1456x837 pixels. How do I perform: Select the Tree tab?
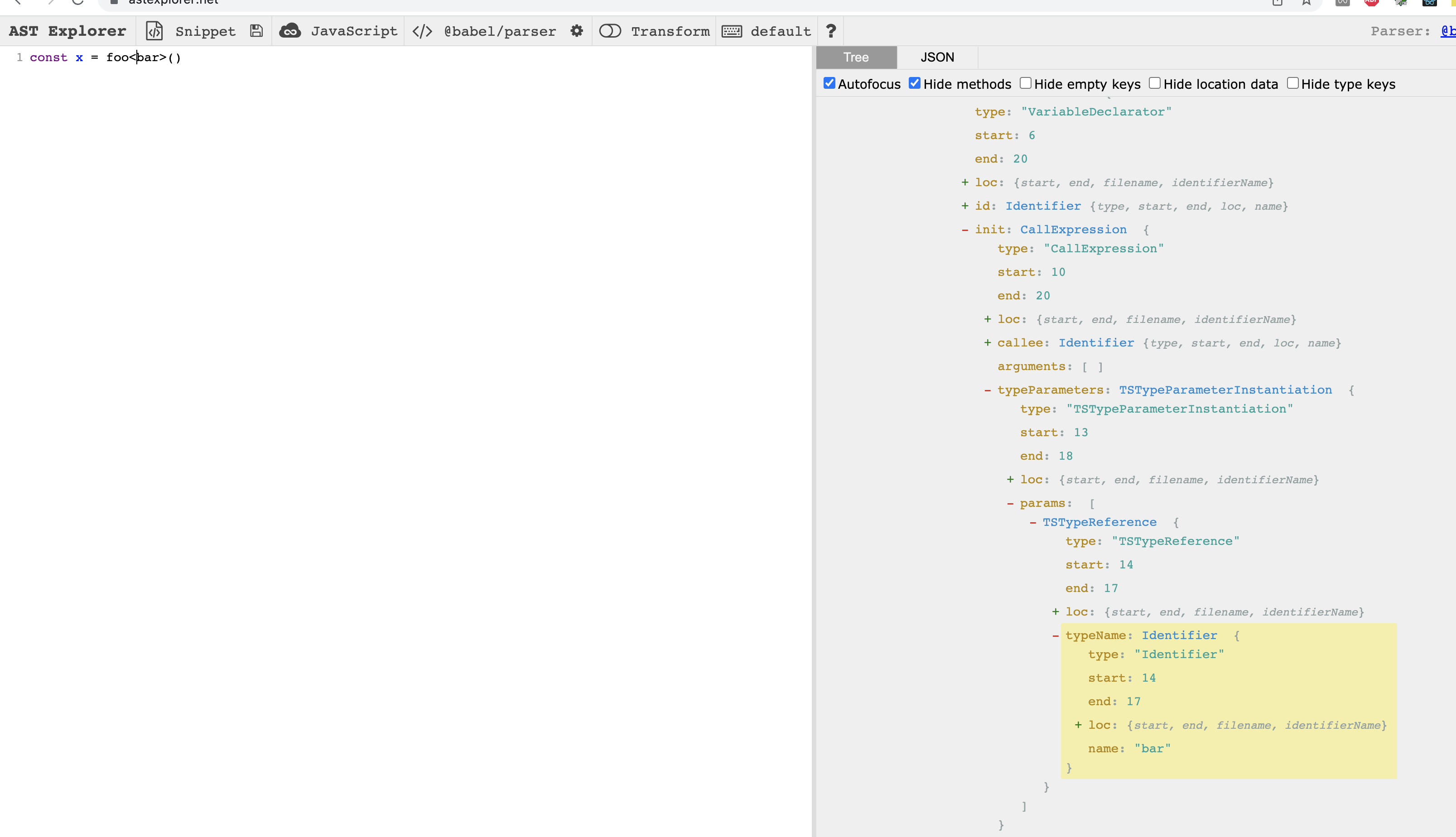pos(856,58)
